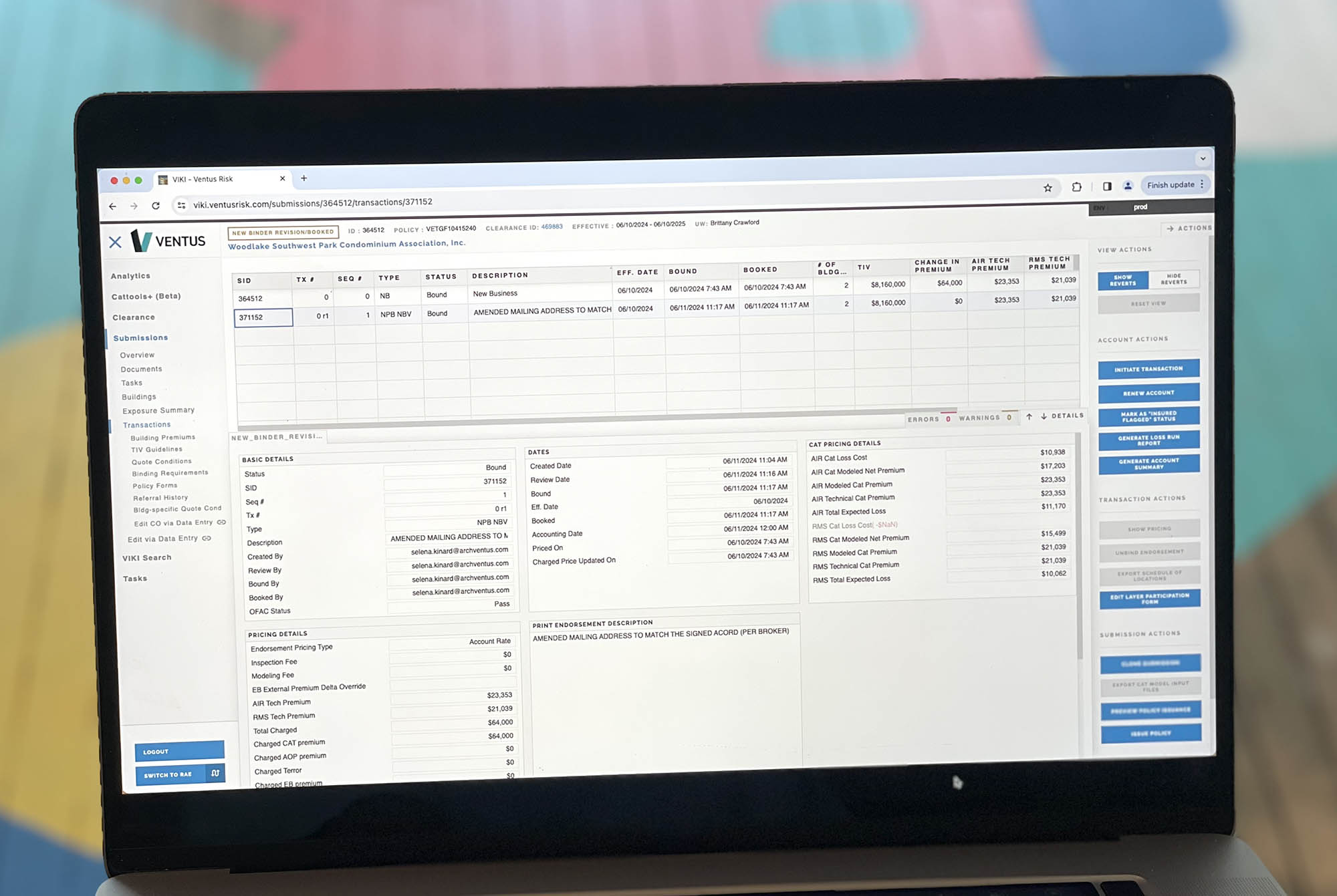Expand the tab search chevron at top right
1337x896 pixels.
[1203, 158]
